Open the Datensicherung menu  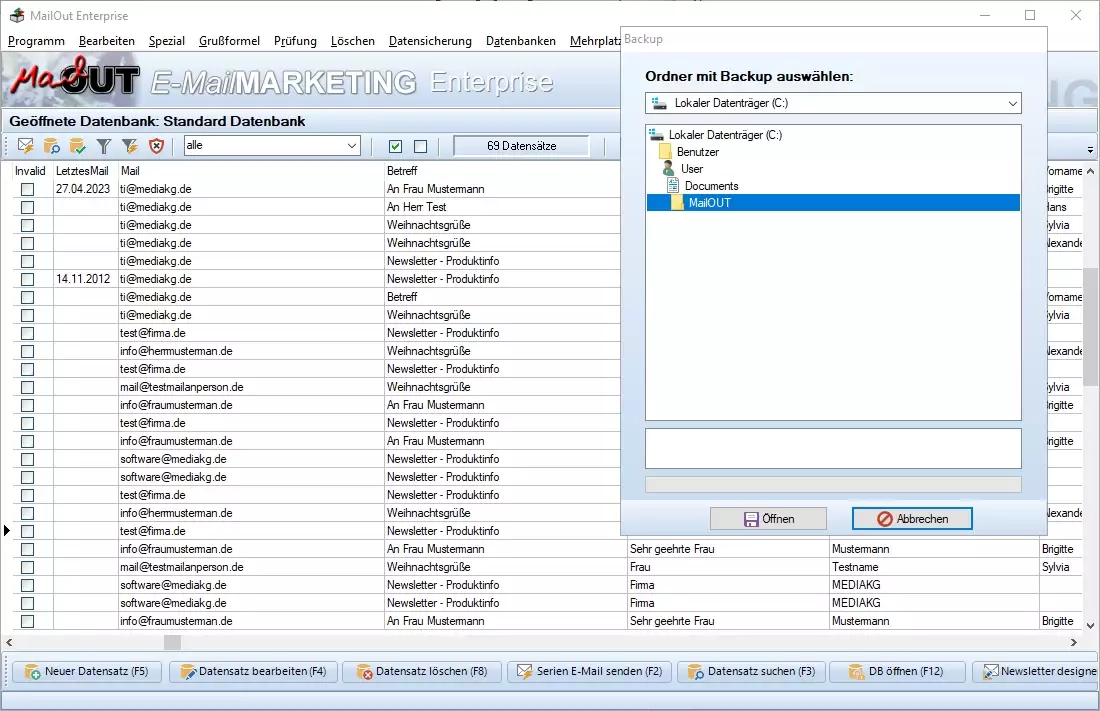[429, 41]
